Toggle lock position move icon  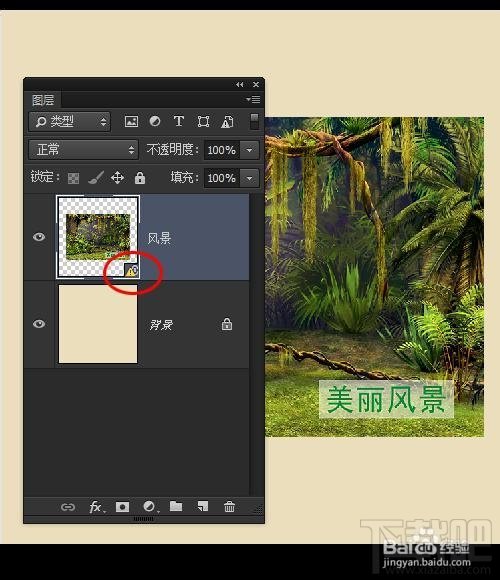point(117,178)
